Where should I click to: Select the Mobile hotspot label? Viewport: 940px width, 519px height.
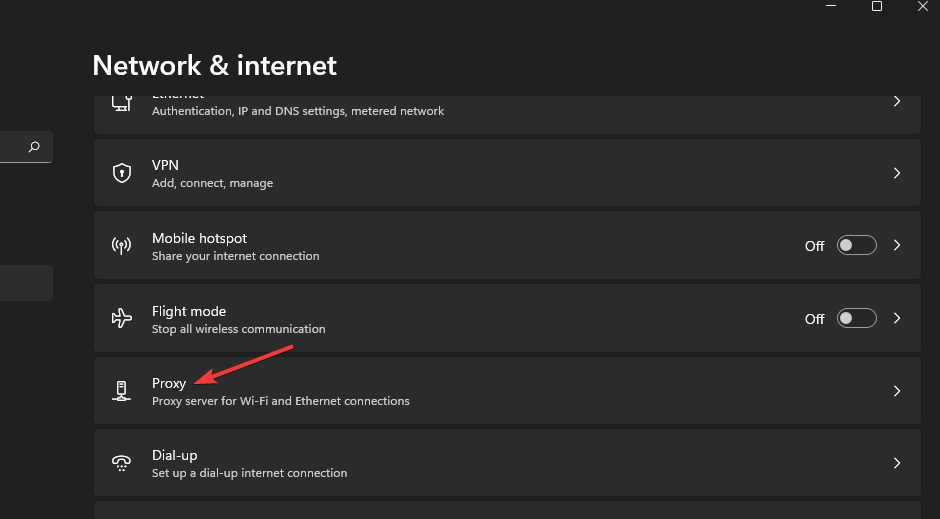[200, 239]
